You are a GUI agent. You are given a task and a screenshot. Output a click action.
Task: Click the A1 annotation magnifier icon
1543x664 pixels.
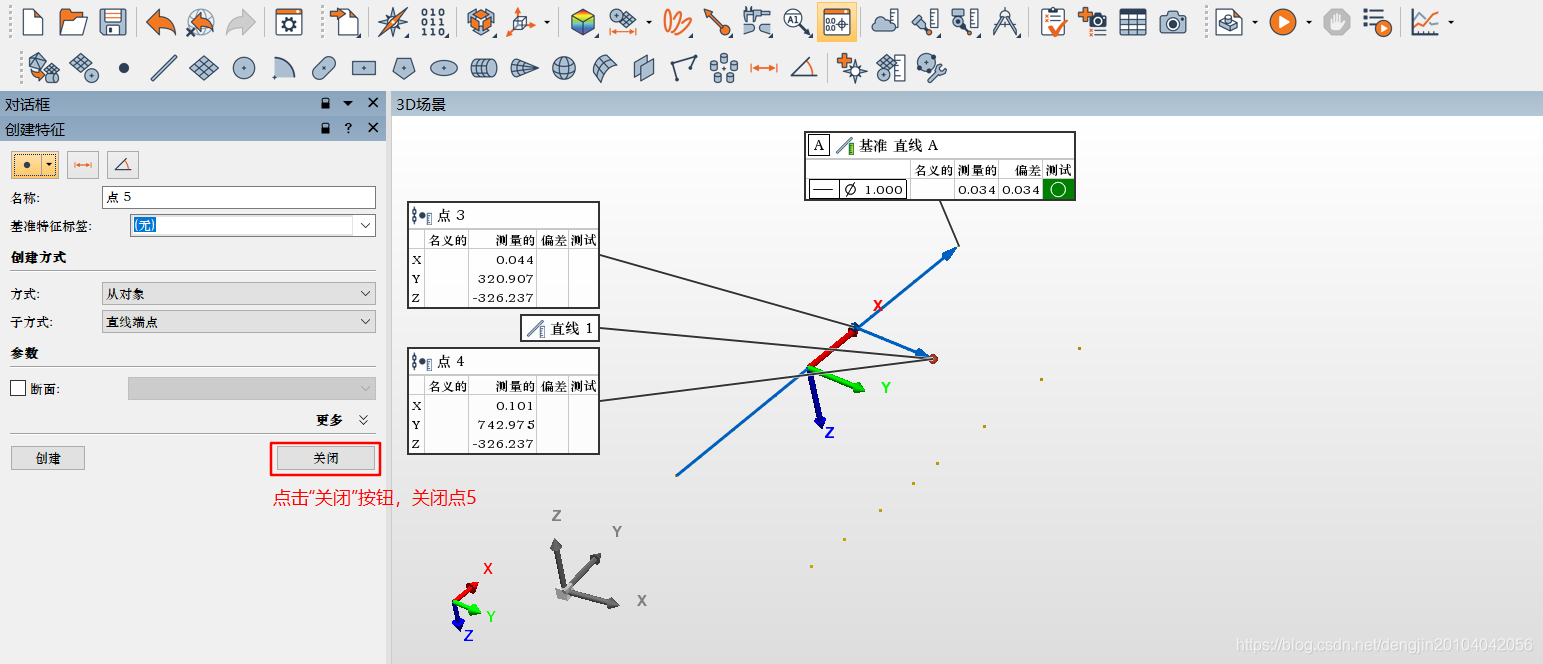pyautogui.click(x=796, y=21)
